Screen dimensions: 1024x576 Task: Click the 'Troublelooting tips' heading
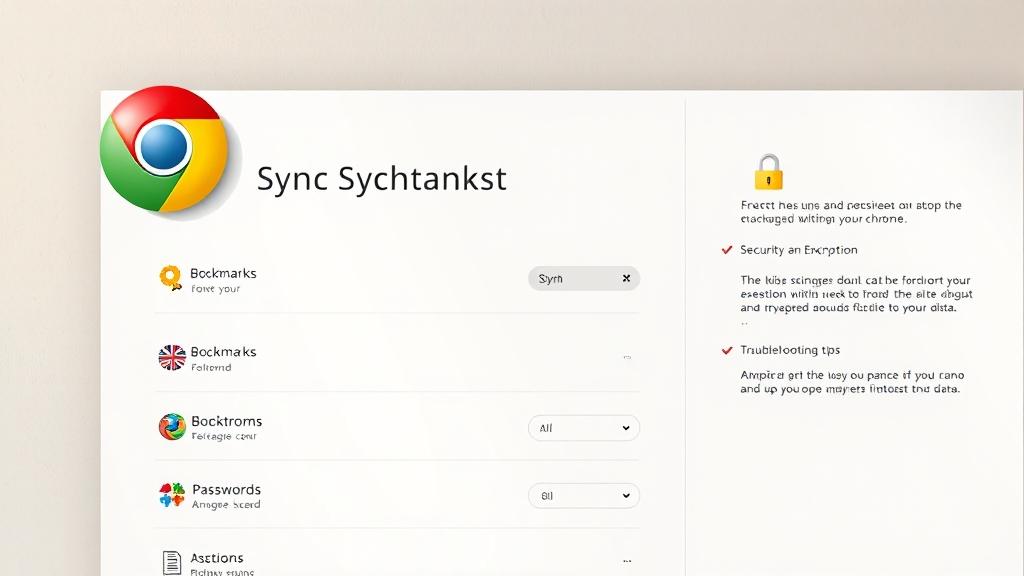(790, 350)
